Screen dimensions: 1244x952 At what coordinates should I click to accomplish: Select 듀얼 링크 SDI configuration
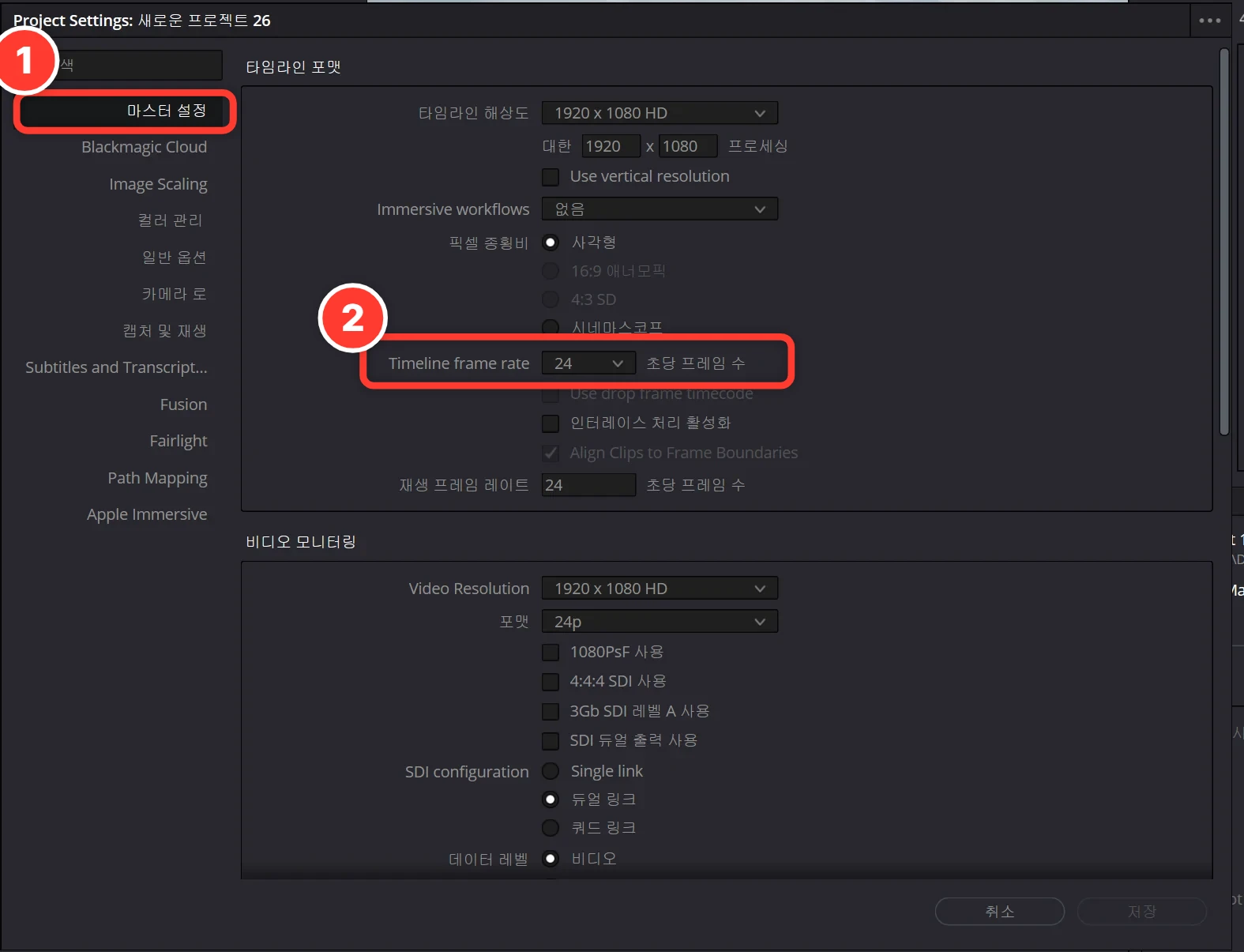551,800
